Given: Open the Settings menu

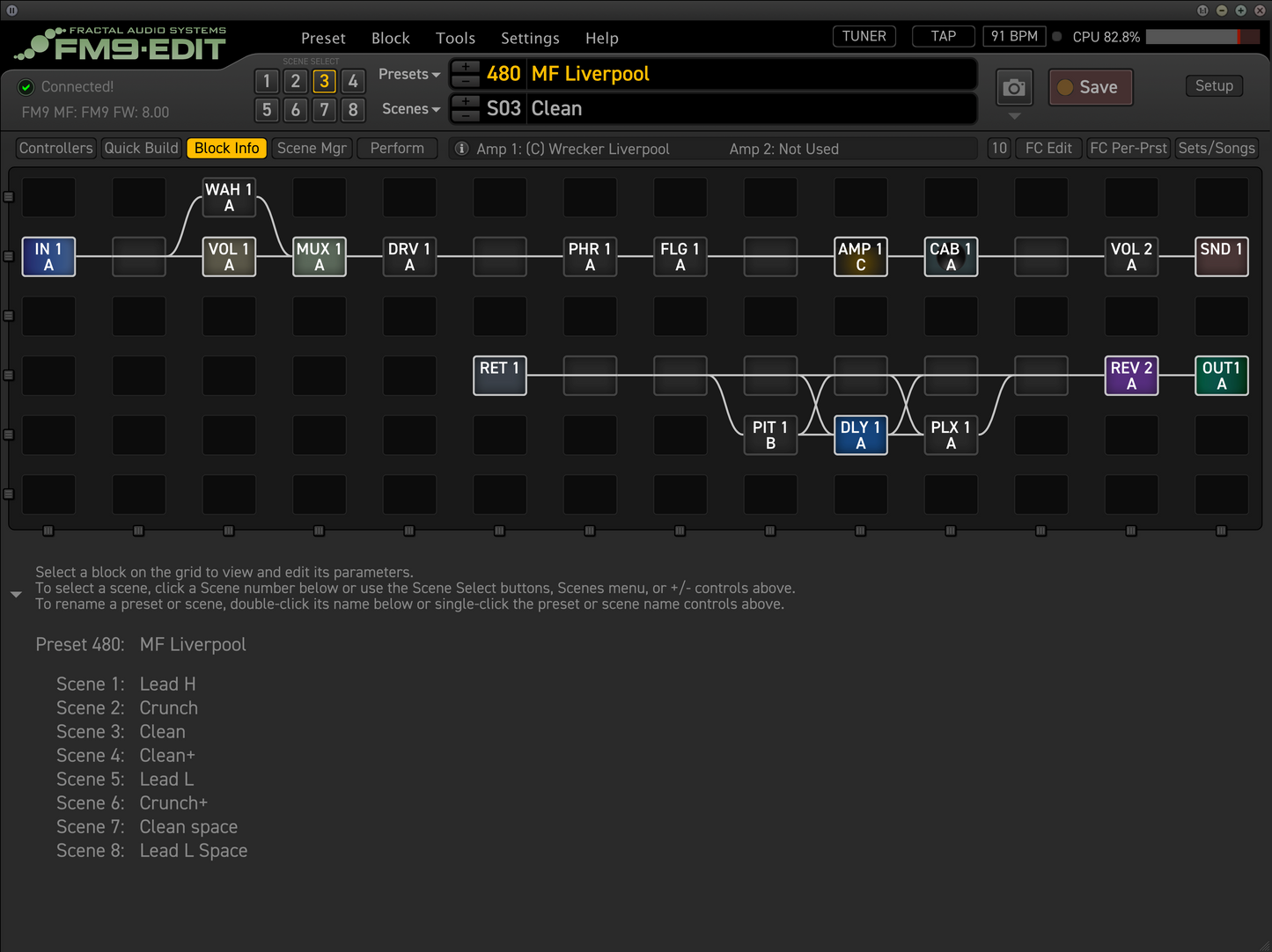Looking at the screenshot, I should tap(530, 39).
